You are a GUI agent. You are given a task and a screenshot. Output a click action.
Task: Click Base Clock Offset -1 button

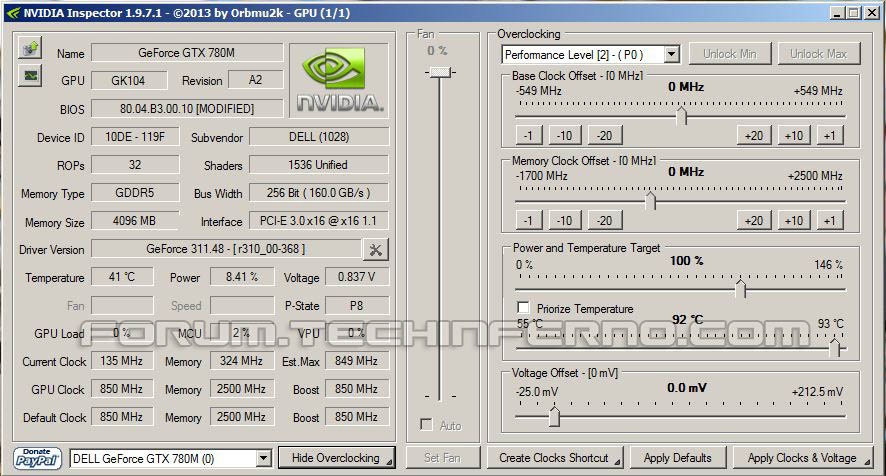pyautogui.click(x=528, y=136)
